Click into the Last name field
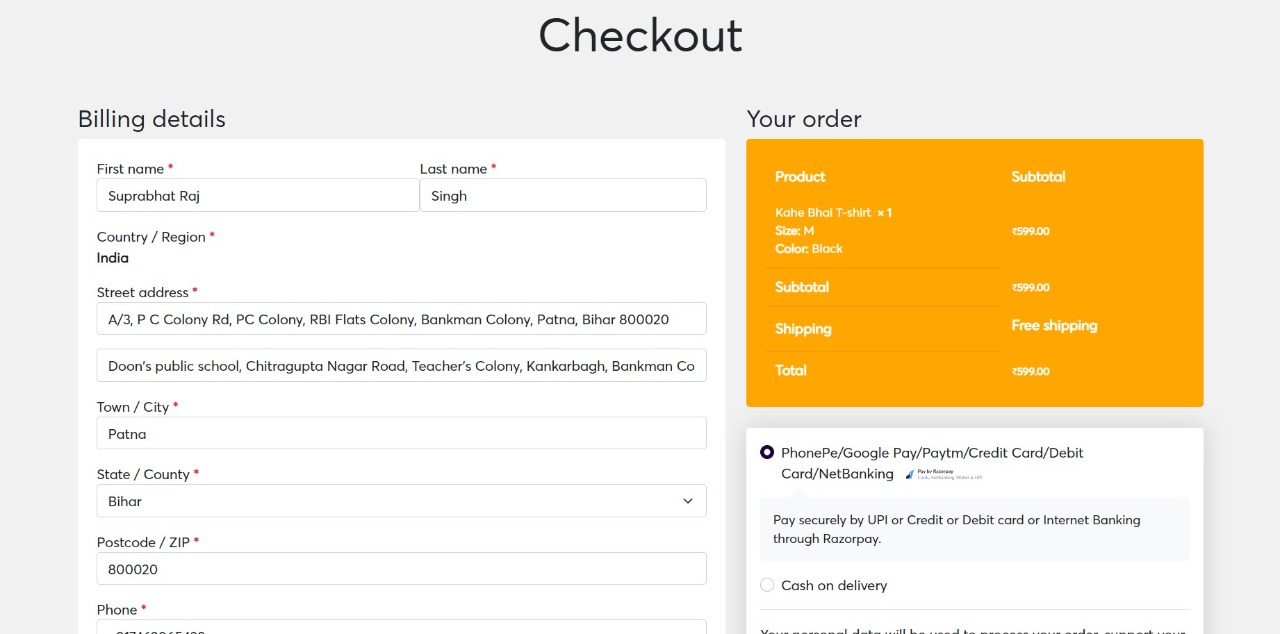This screenshot has height=634, width=1280. coord(562,196)
